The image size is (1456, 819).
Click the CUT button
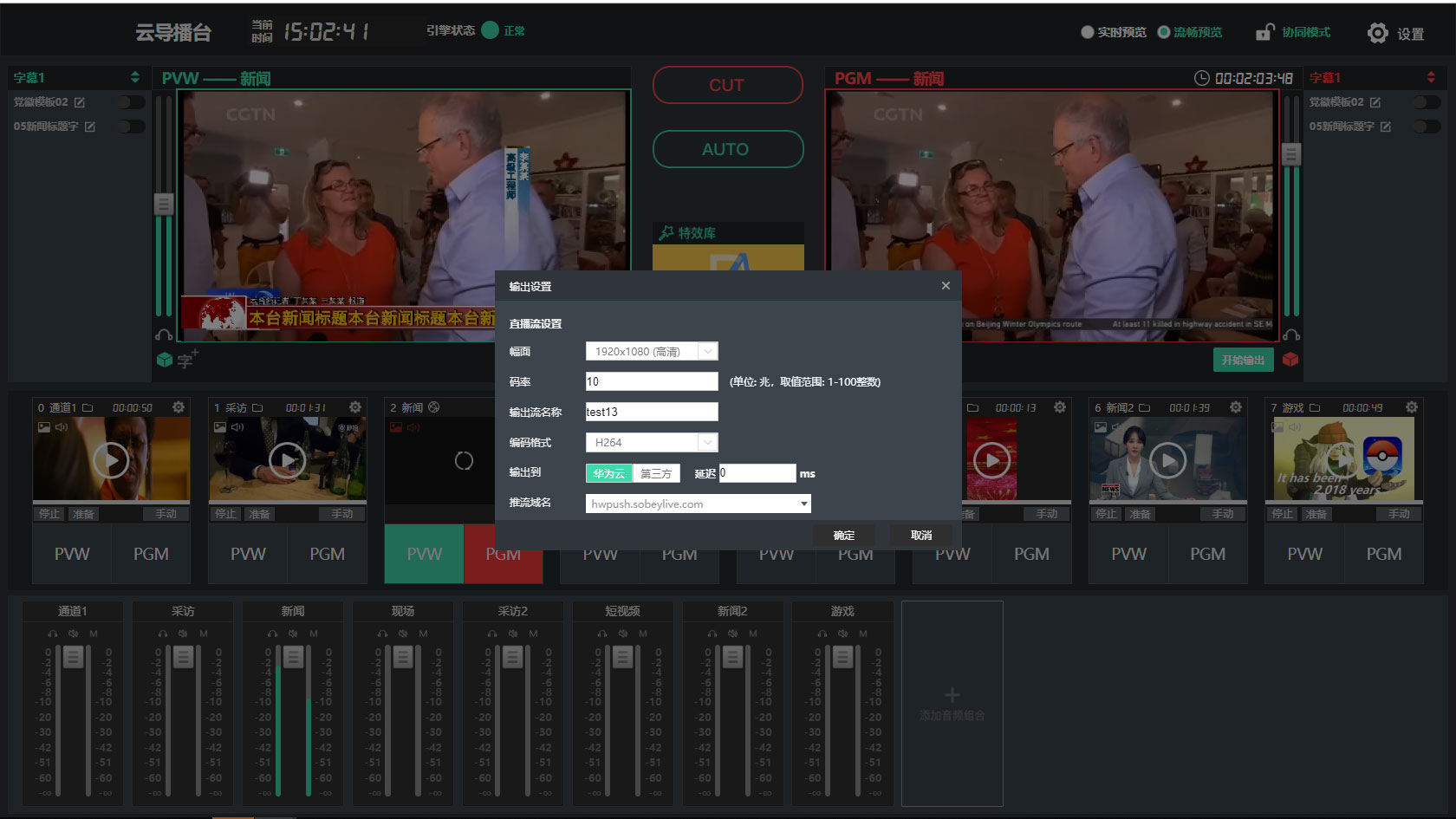(x=728, y=85)
